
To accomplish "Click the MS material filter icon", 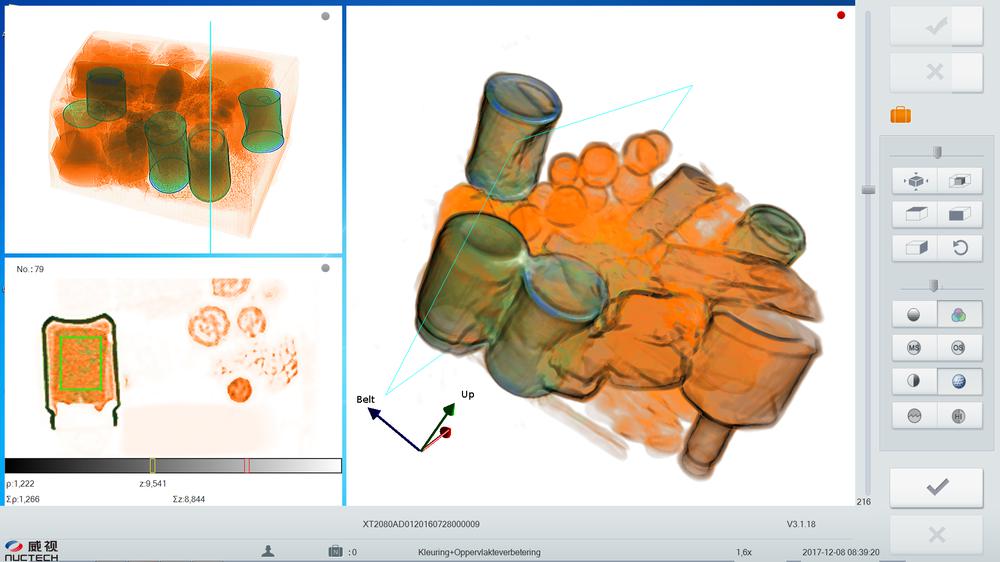I will 914,348.
